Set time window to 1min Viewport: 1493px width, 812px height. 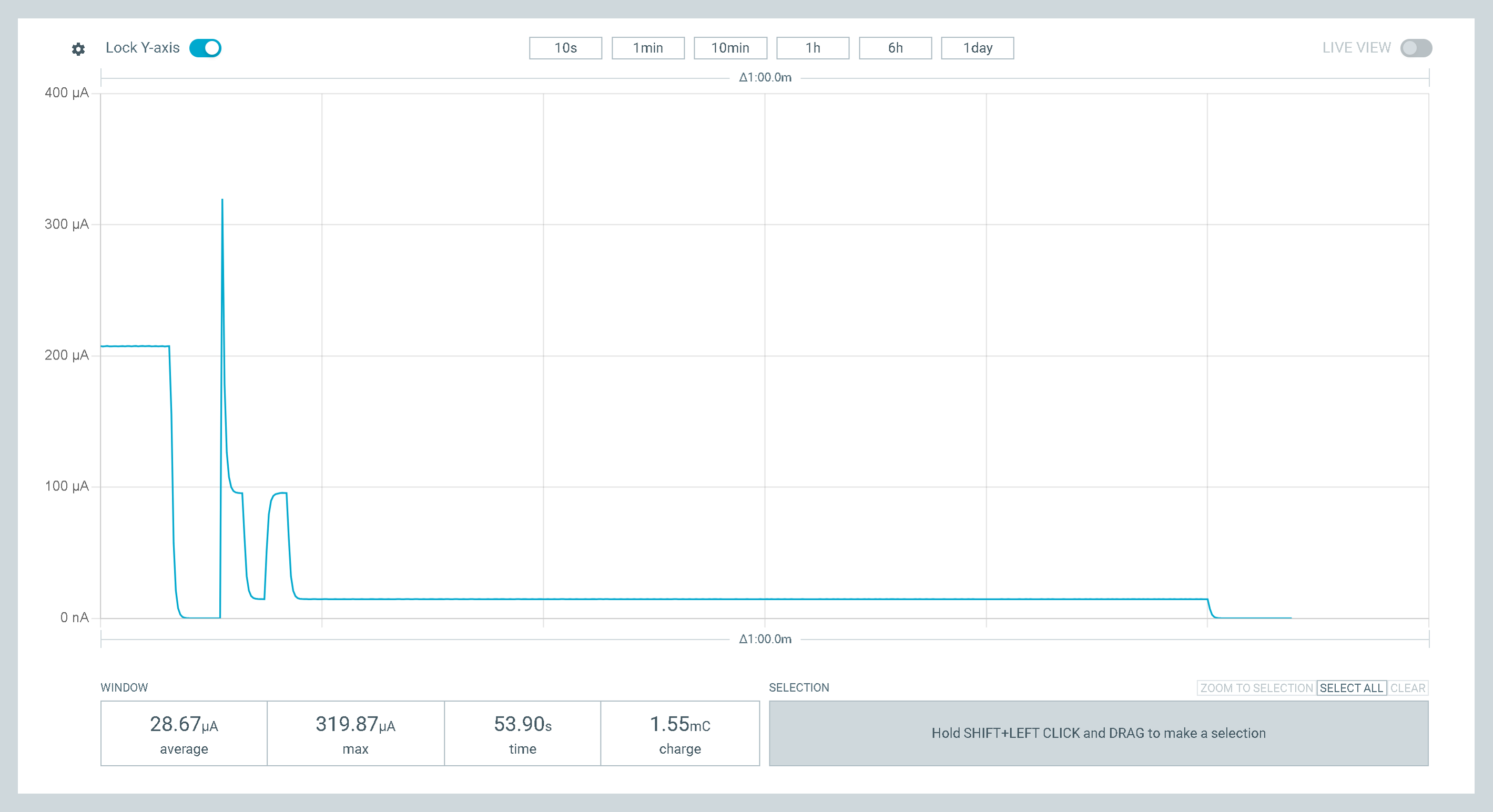pyautogui.click(x=647, y=48)
